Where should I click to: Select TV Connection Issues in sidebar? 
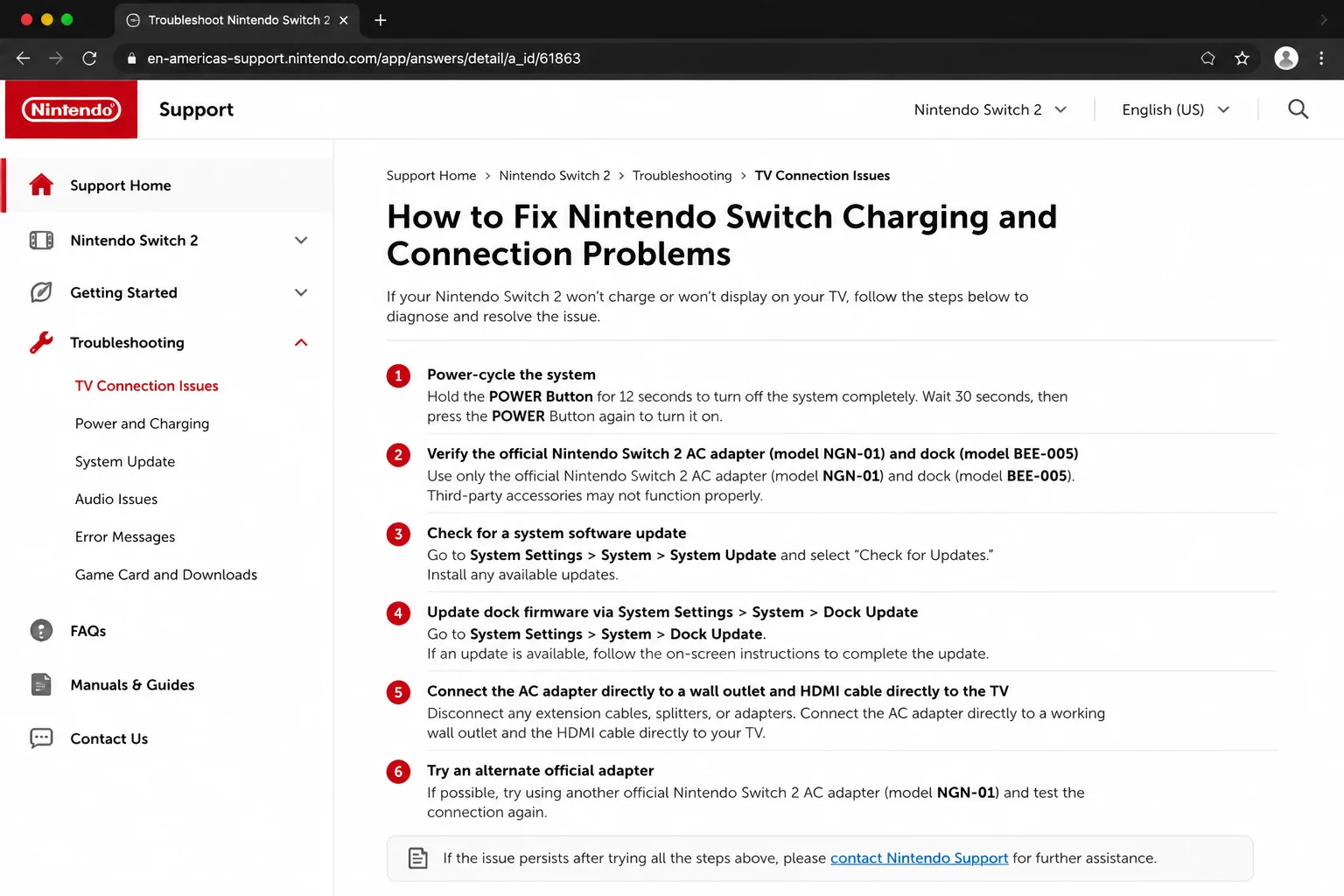point(147,386)
